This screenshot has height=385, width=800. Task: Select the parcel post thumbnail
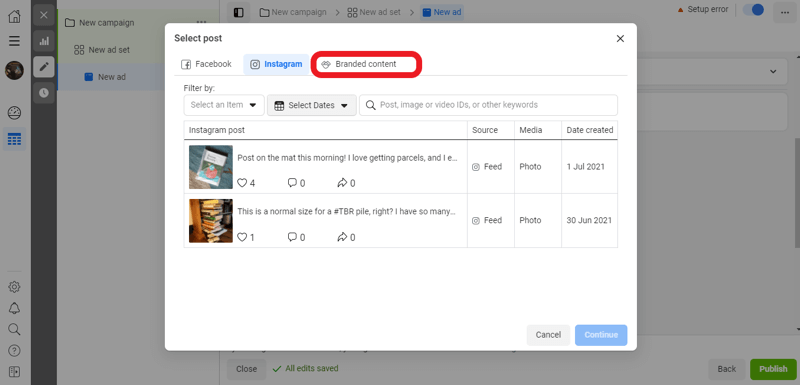point(211,167)
